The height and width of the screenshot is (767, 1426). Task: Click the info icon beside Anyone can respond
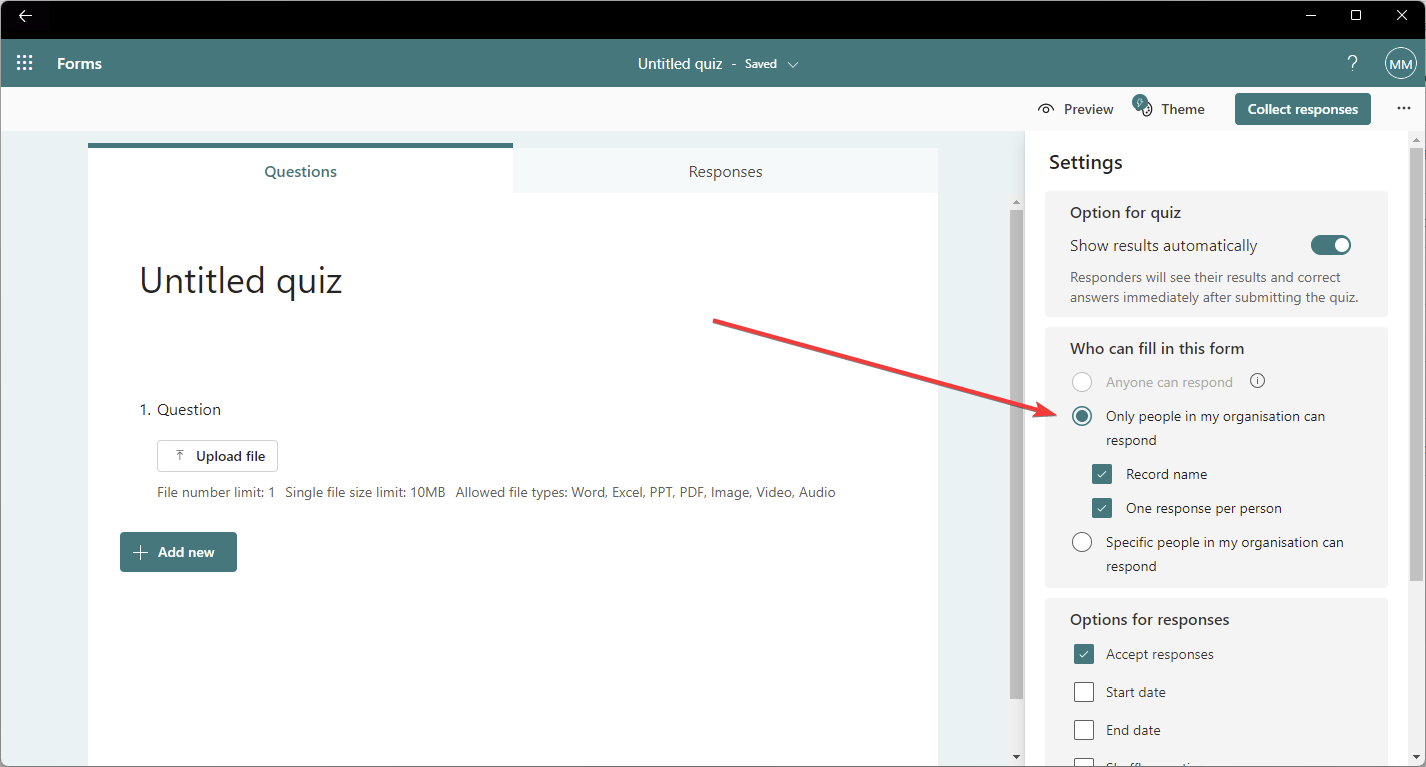(x=1258, y=381)
